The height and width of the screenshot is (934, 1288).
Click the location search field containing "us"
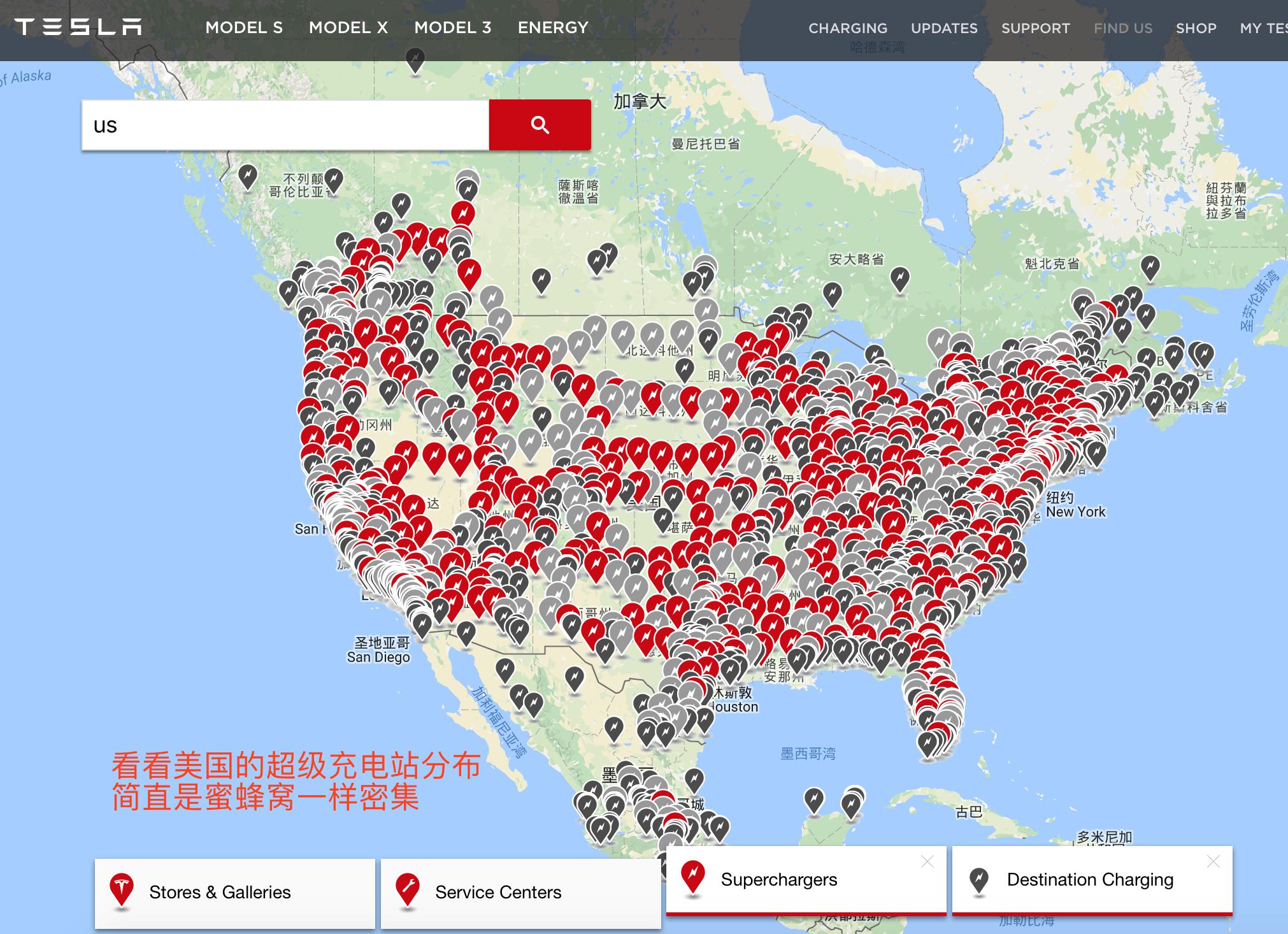tap(285, 125)
